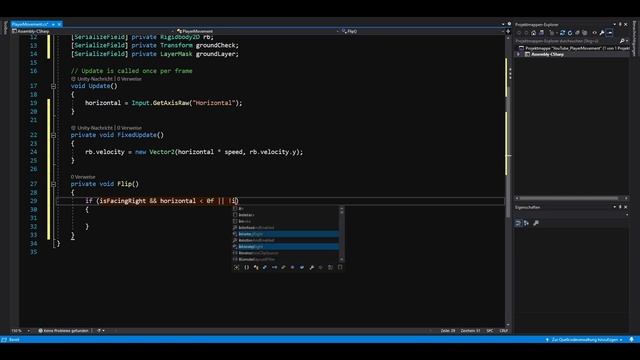Click the Projektmappen-Explorer search field
Viewport: 640px width, 360px height.
[567, 41]
